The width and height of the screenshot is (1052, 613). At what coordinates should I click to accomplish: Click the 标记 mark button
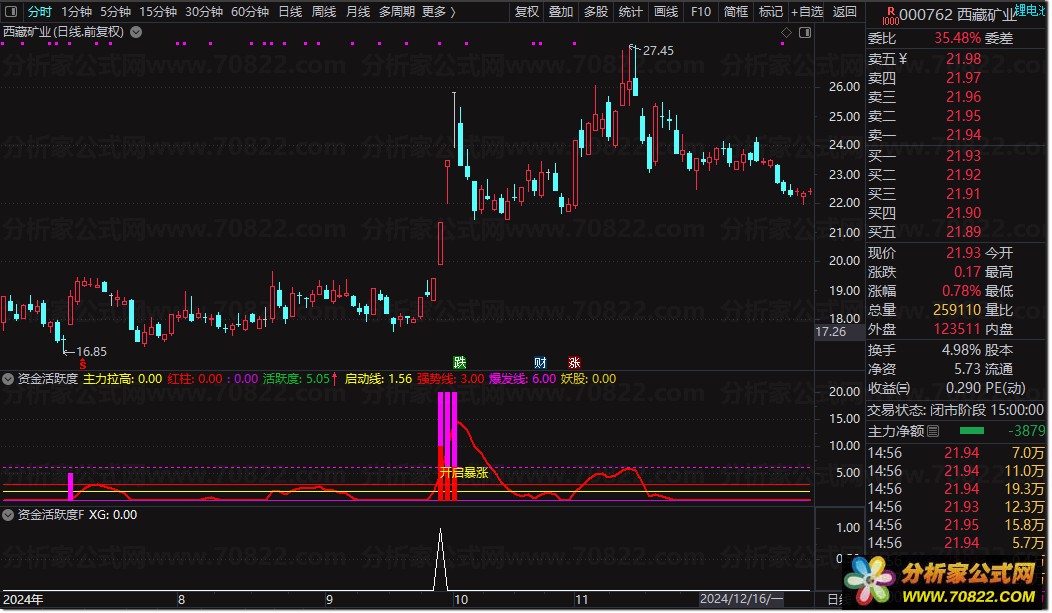[x=770, y=11]
